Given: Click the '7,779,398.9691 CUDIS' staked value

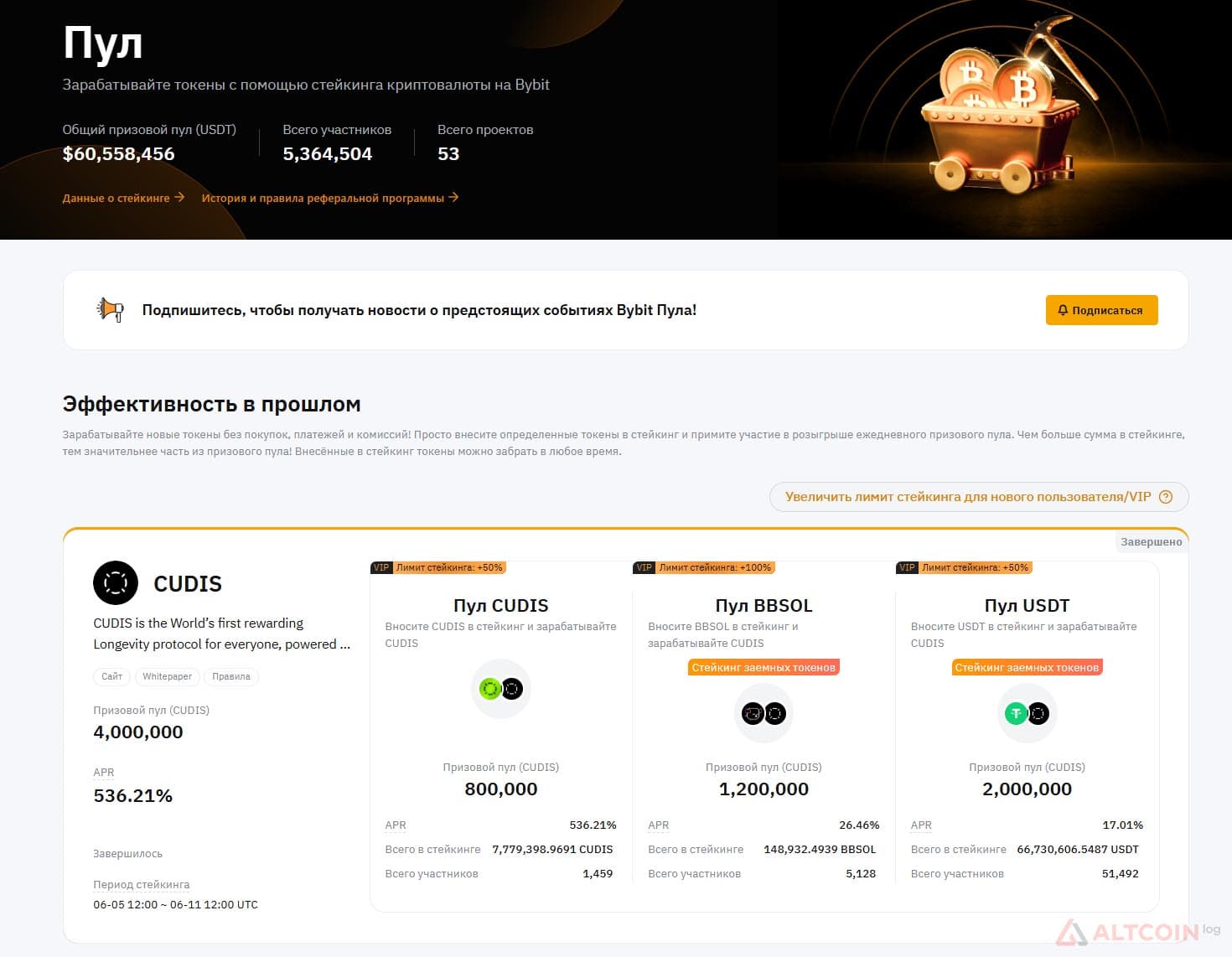Looking at the screenshot, I should (552, 849).
